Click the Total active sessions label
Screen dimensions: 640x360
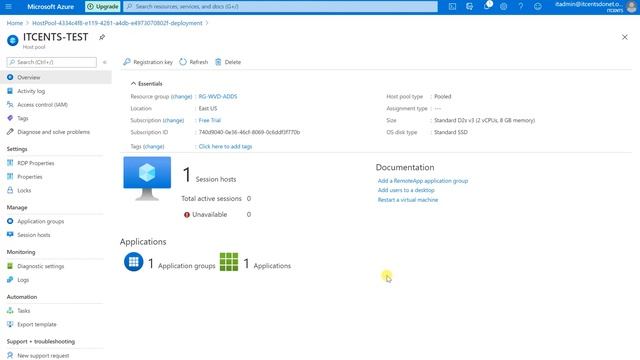click(x=211, y=199)
